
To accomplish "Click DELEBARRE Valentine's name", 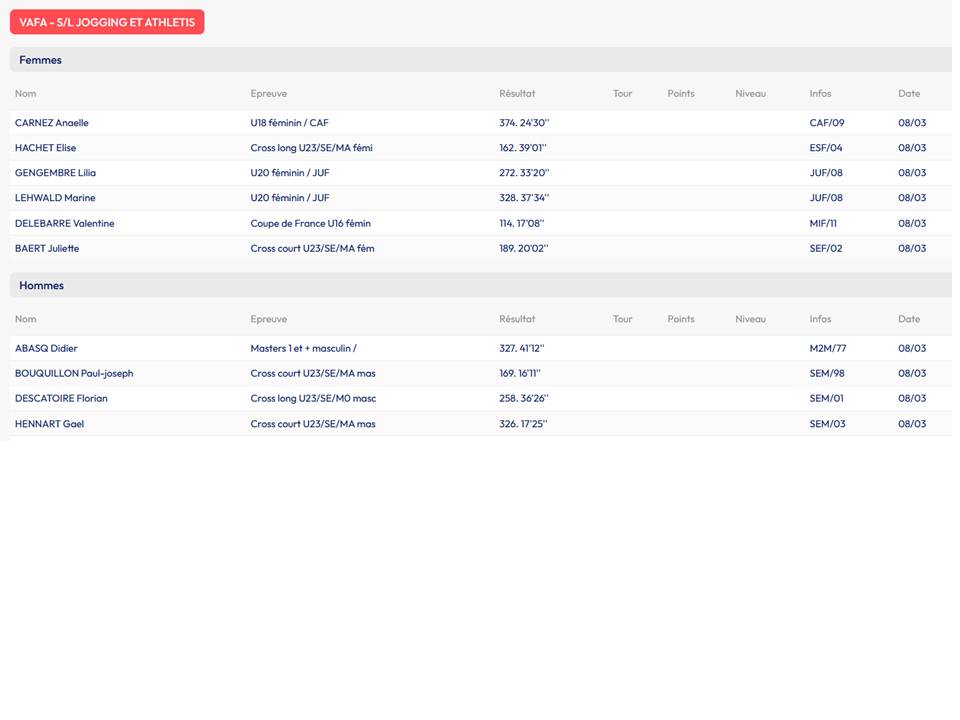I will 64,223.
